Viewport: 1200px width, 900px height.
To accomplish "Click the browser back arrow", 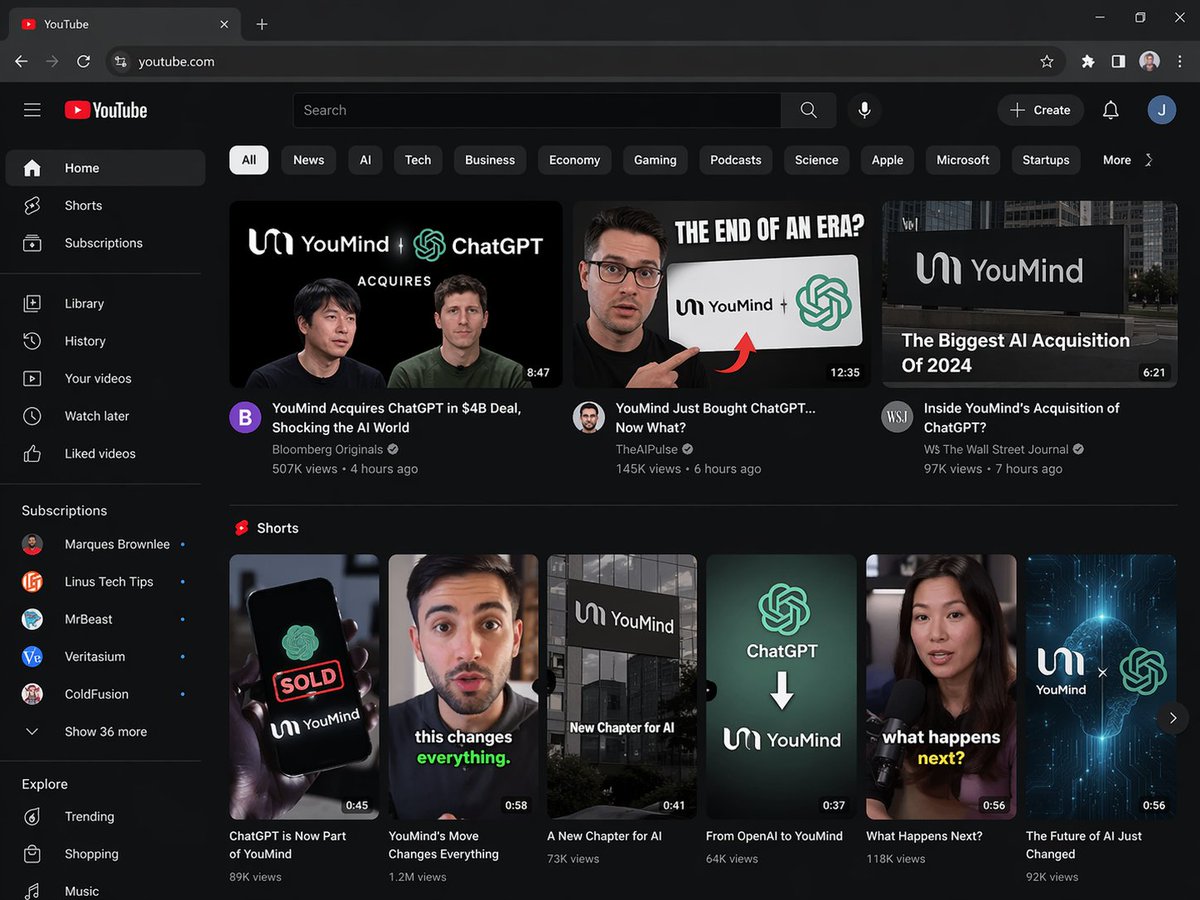I will coord(21,61).
